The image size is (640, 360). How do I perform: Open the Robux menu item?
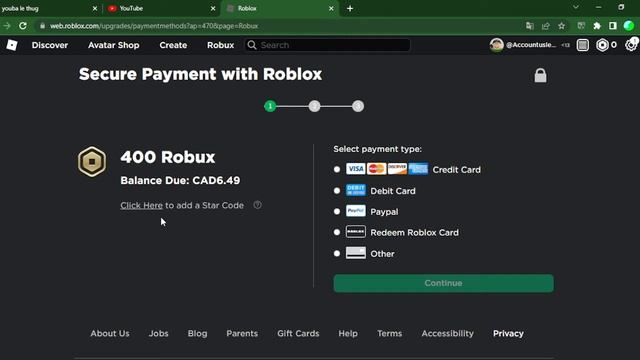(x=220, y=45)
